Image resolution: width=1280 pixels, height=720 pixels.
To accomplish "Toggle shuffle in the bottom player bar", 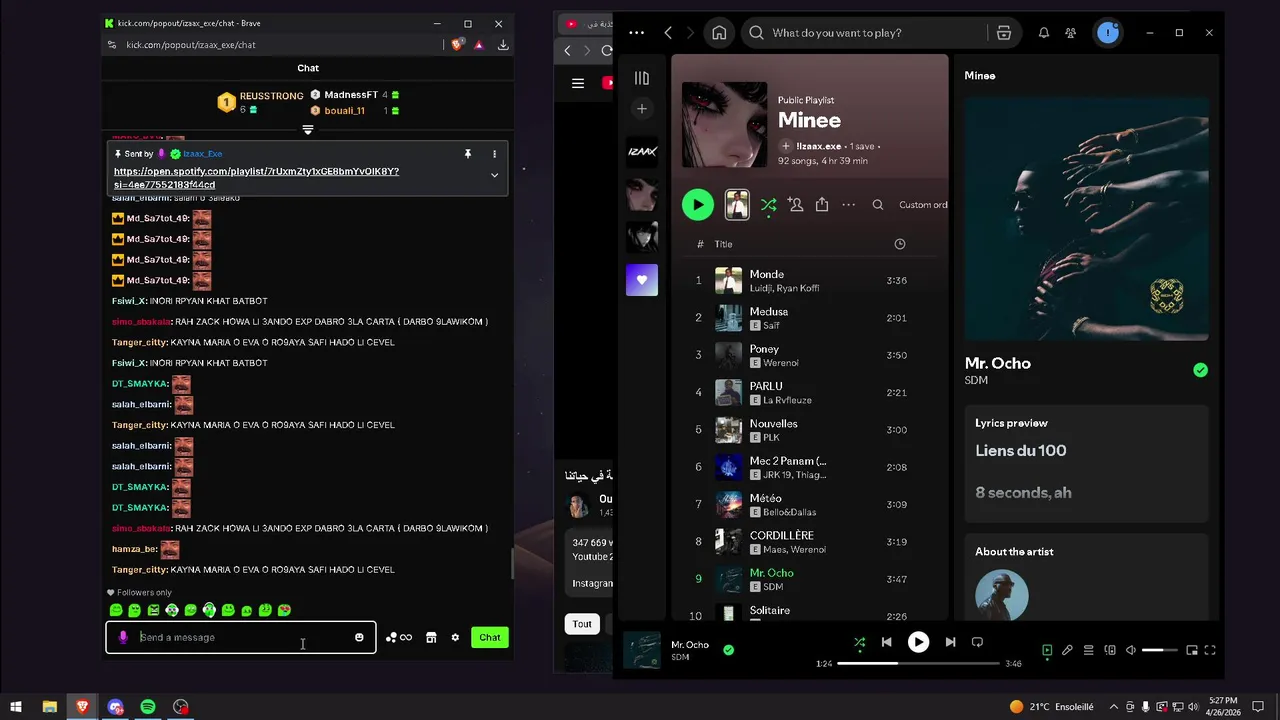I will pos(859,642).
